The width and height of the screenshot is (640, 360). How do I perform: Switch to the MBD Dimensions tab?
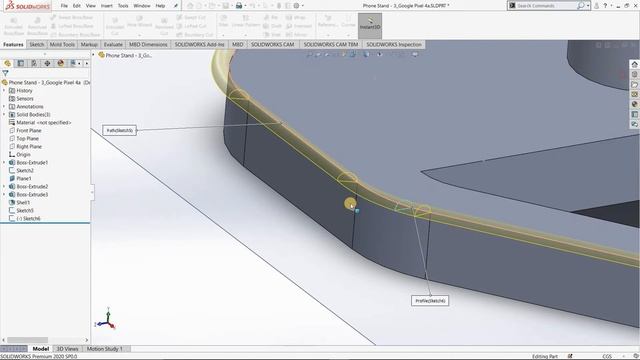[x=148, y=44]
